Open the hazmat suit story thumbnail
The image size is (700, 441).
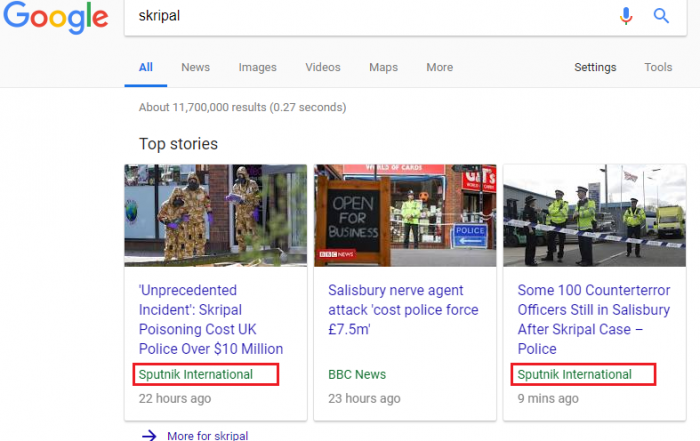[x=216, y=216]
